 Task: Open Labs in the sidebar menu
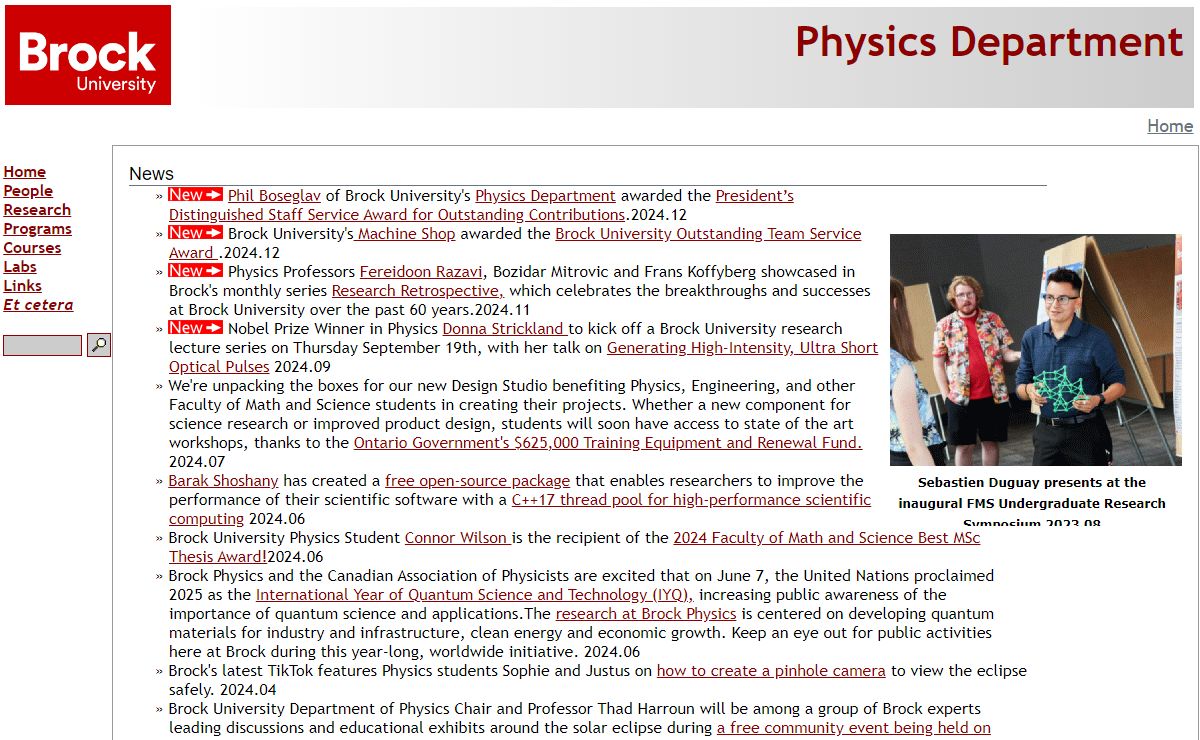tap(20, 267)
